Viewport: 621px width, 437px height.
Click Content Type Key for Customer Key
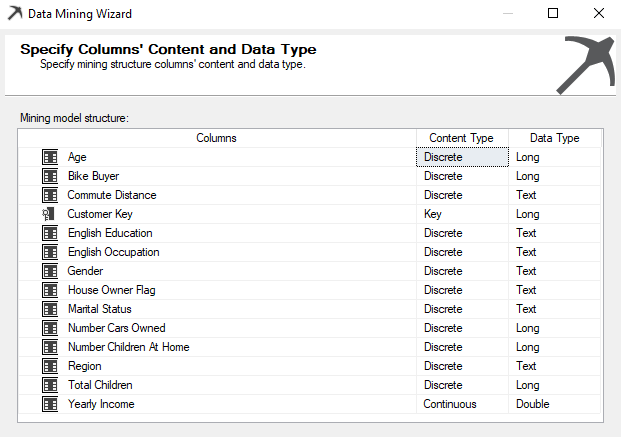[x=462, y=214]
